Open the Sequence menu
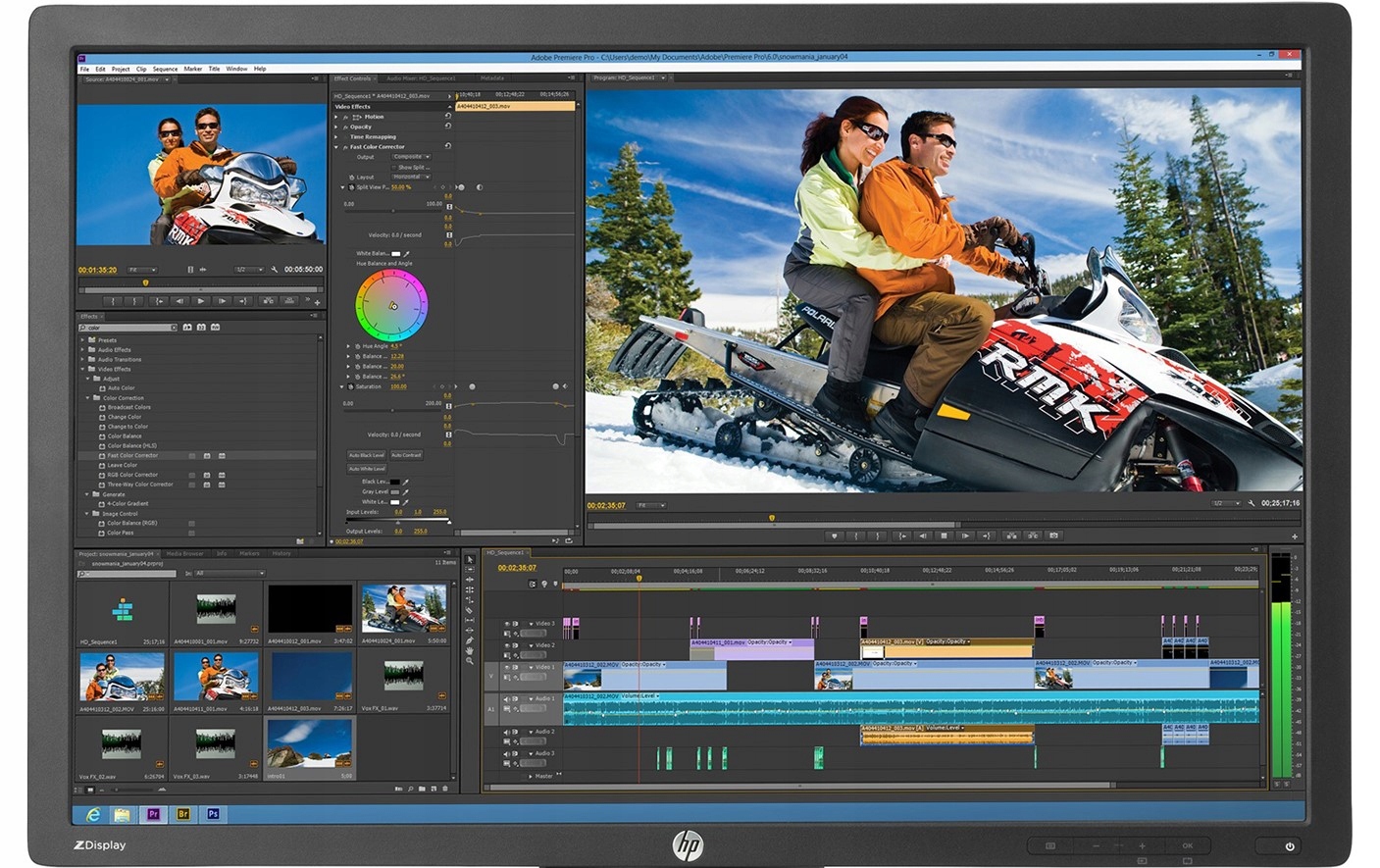 [165, 70]
